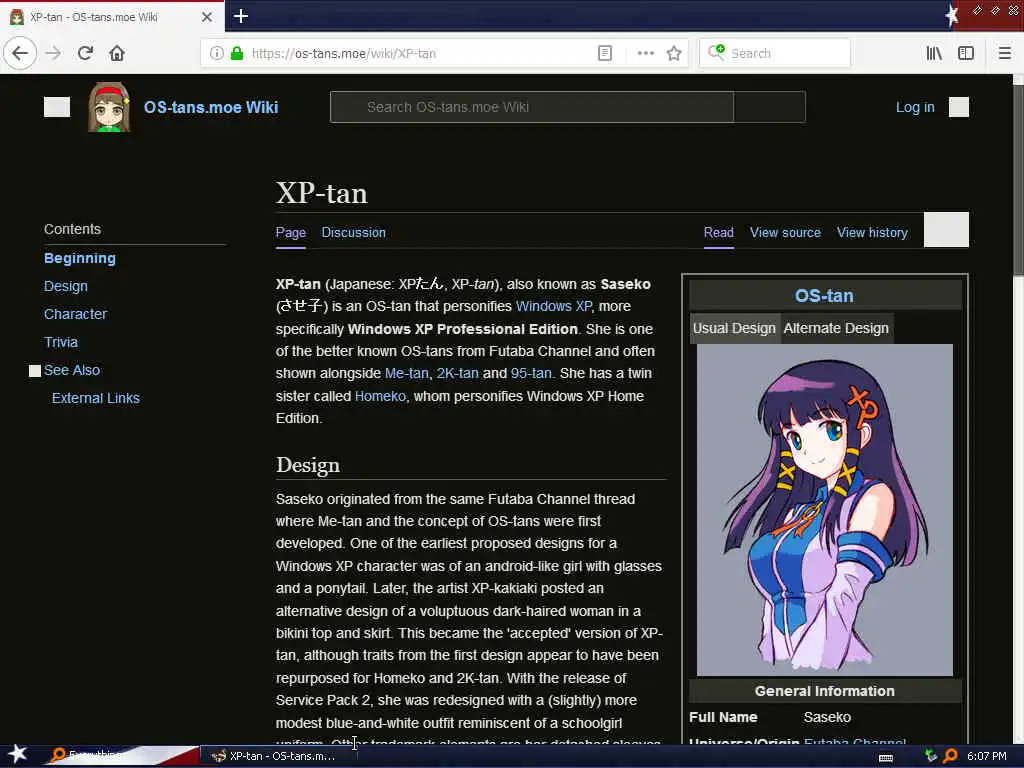Viewport: 1024px width, 768px height.
Task: Click the Log in link
Action: click(915, 107)
